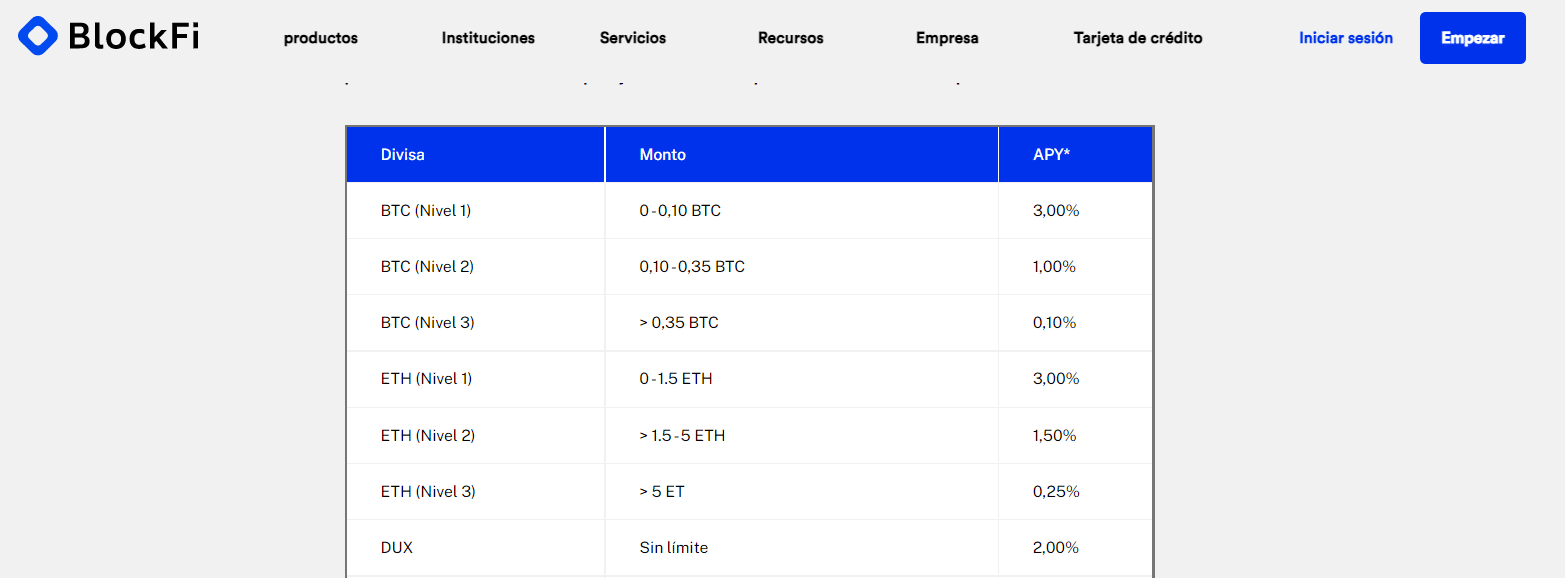Click the BlockFi logo
This screenshot has height=578, width=1565.
click(x=109, y=37)
